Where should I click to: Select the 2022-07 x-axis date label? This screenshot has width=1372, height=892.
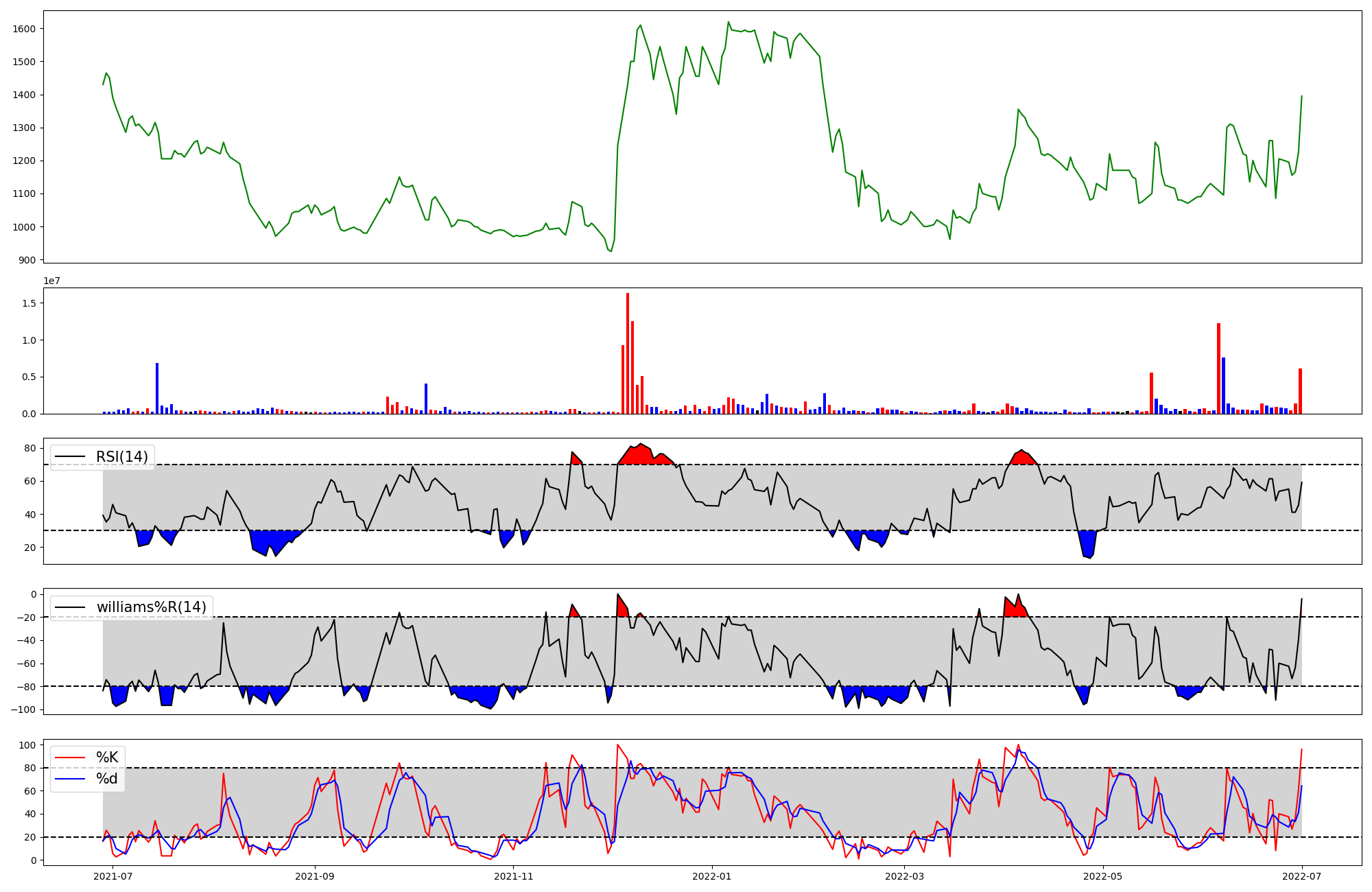(x=1302, y=876)
